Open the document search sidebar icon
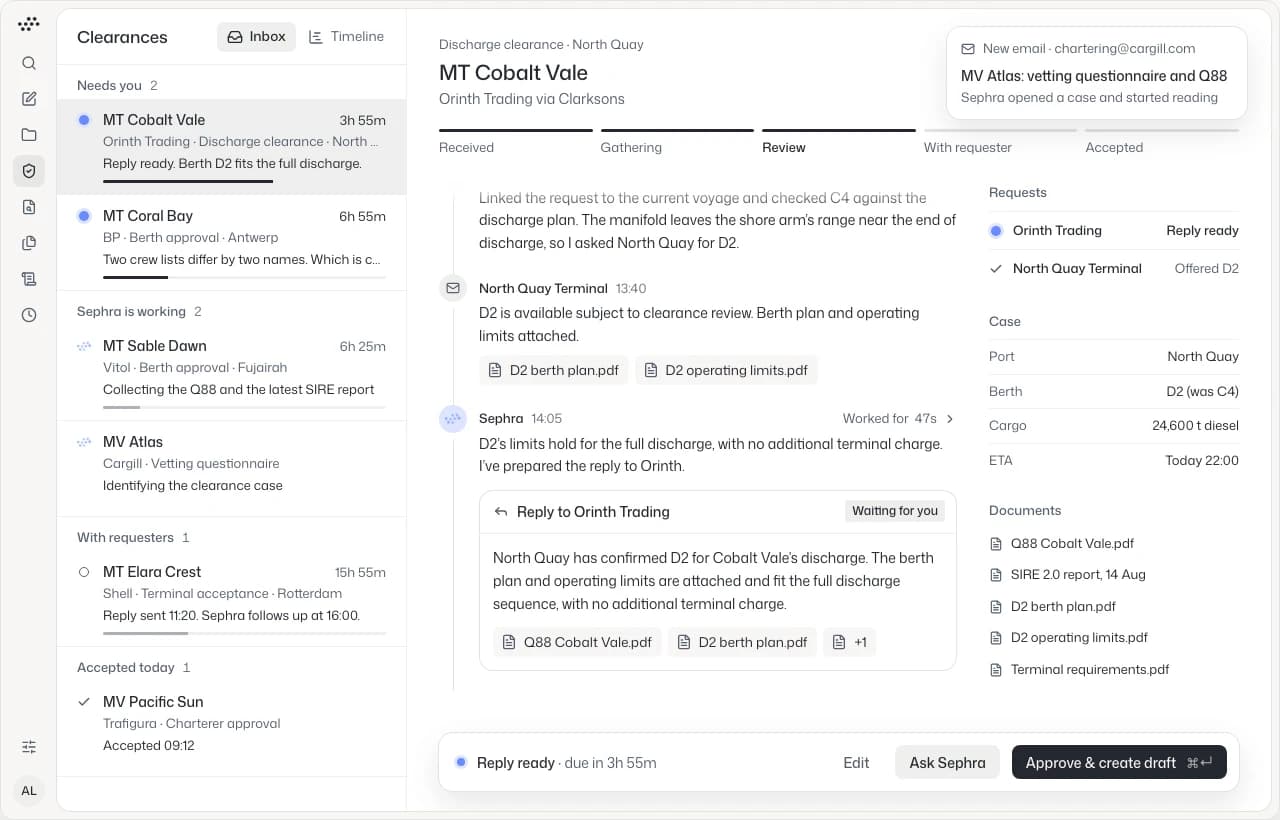The width and height of the screenshot is (1280, 820). [29, 207]
